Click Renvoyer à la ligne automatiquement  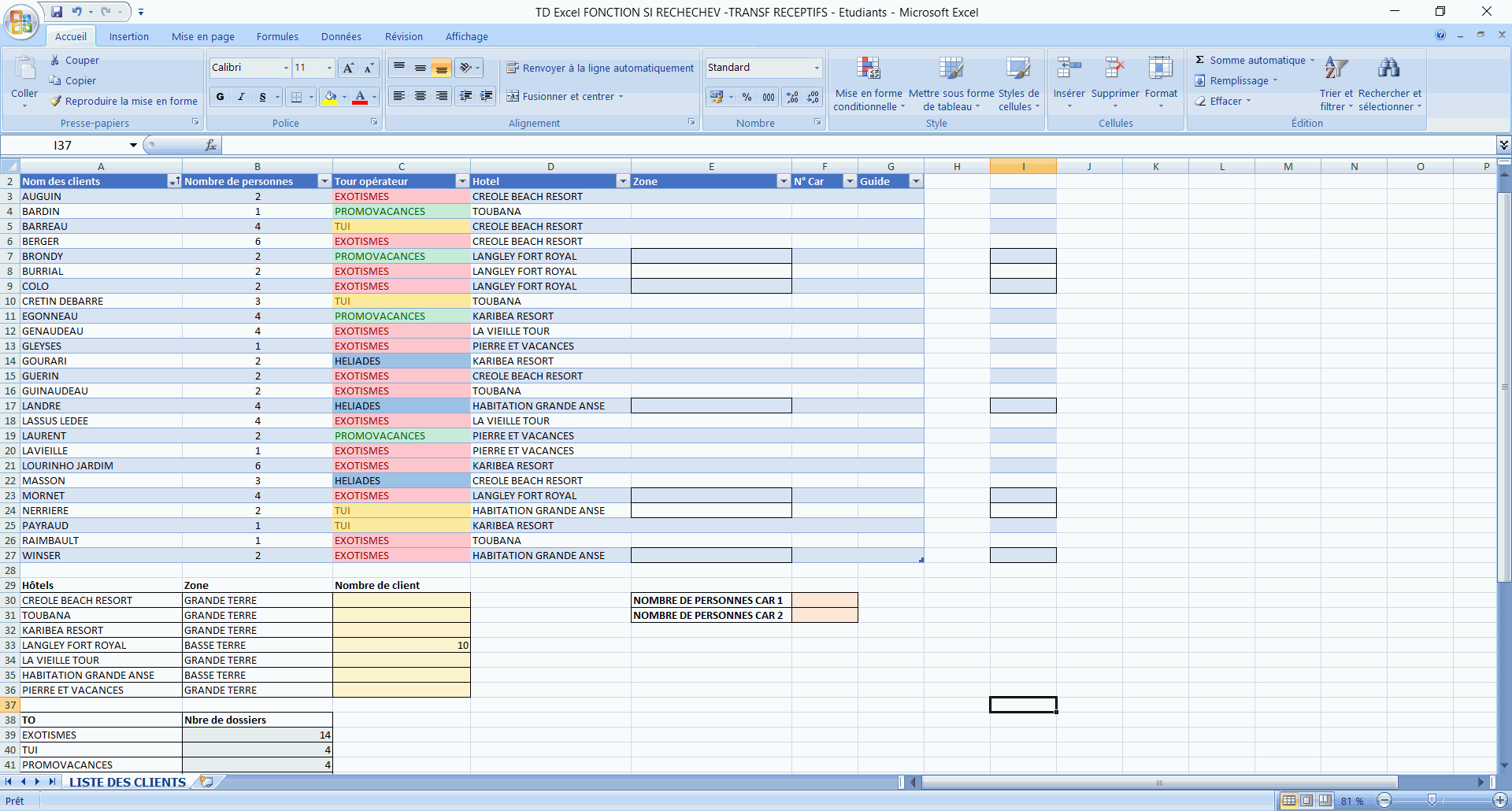[x=600, y=69]
